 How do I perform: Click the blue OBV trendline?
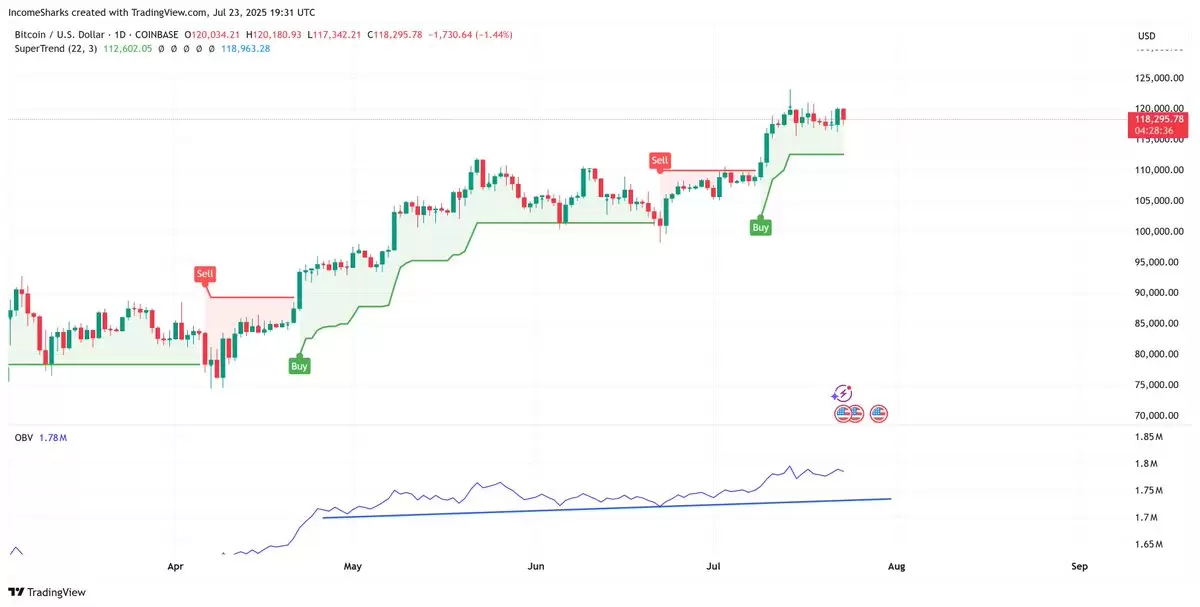(607, 507)
